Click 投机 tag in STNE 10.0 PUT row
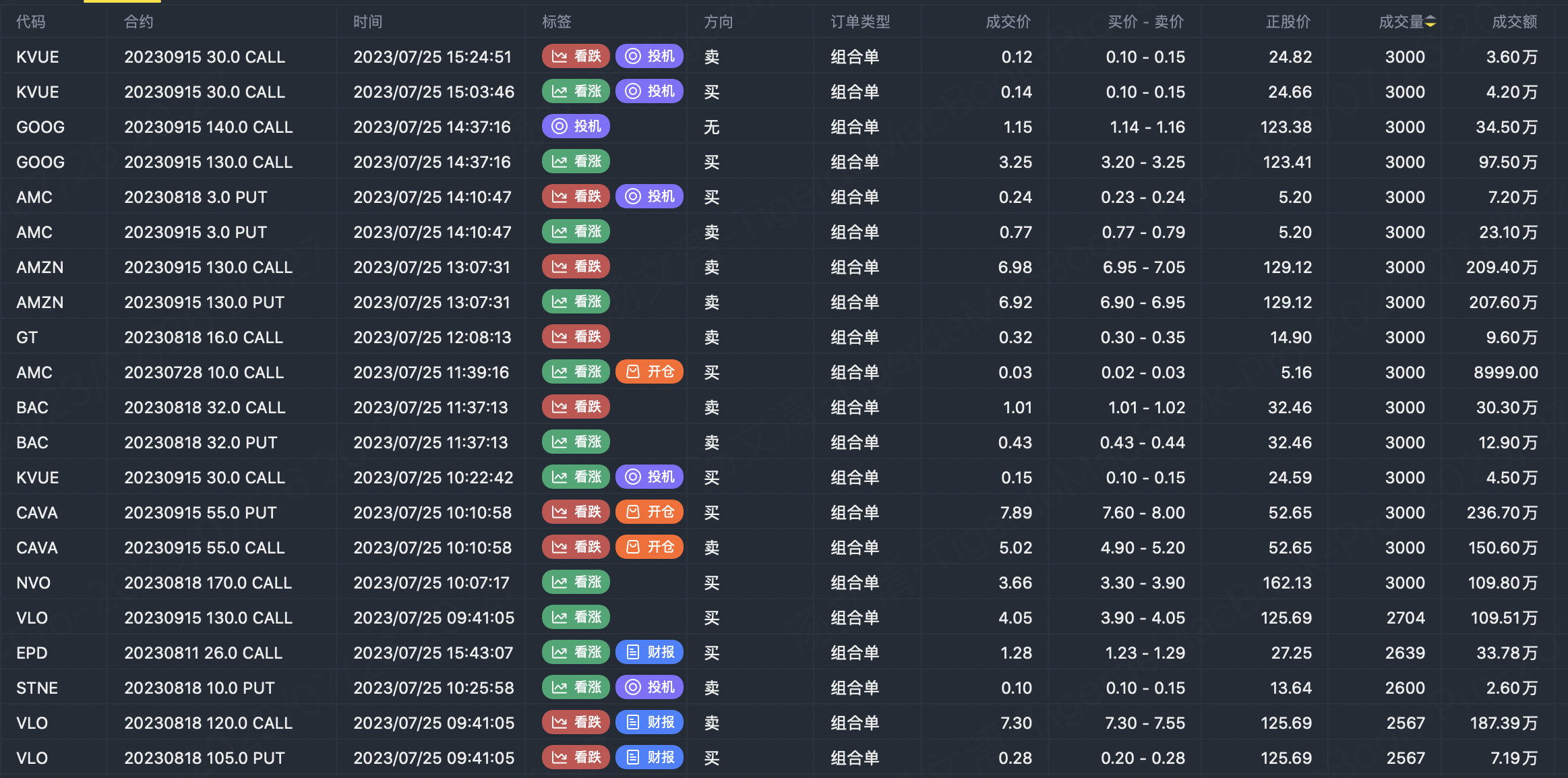This screenshot has width=1568, height=778. click(649, 687)
